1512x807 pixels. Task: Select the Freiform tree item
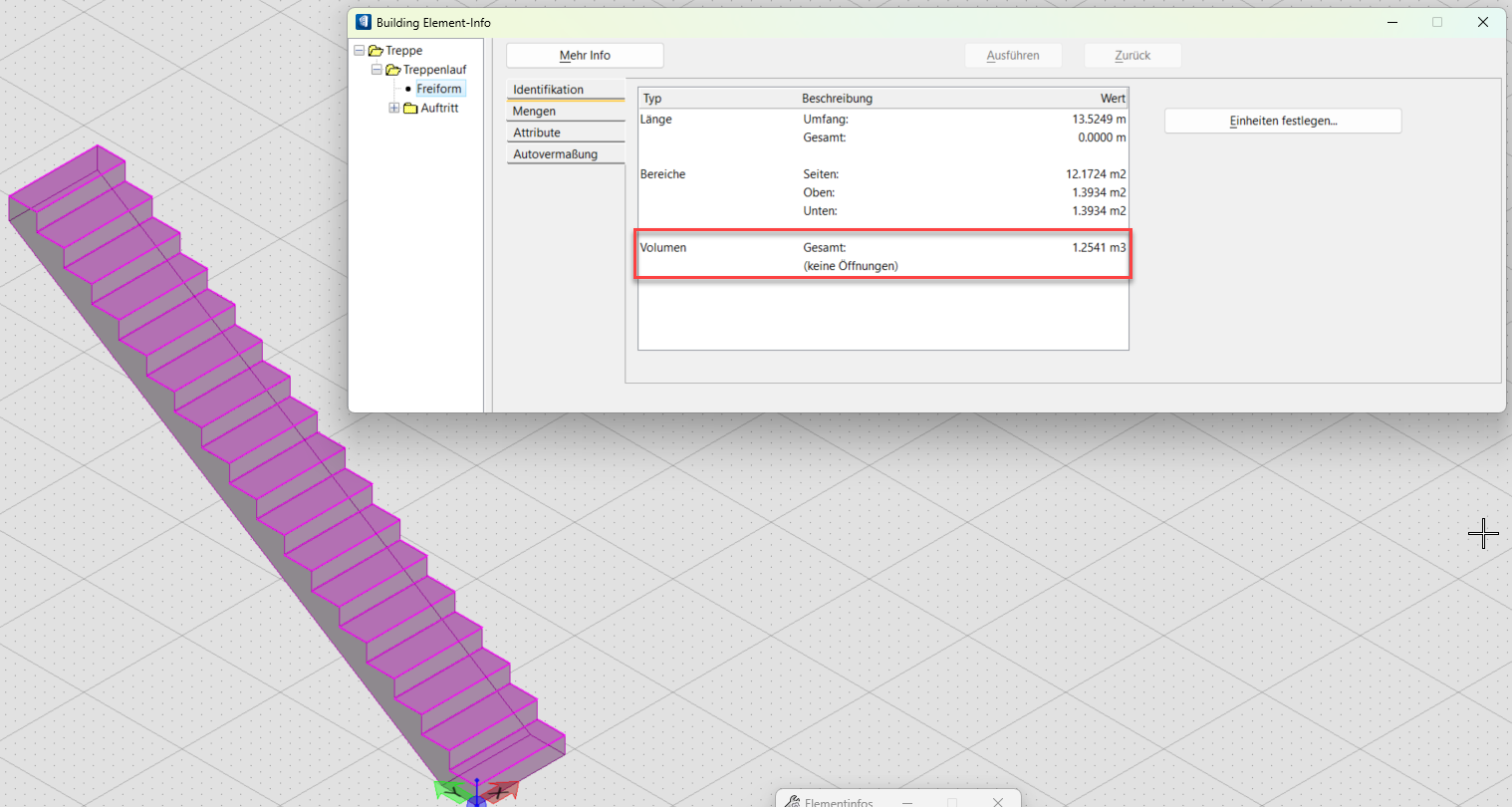pyautogui.click(x=439, y=89)
